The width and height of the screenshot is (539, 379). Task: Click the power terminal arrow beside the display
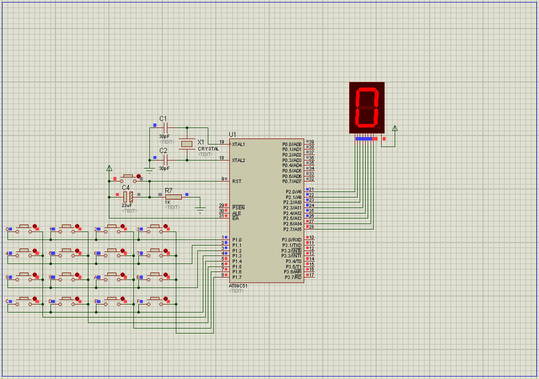click(x=395, y=129)
